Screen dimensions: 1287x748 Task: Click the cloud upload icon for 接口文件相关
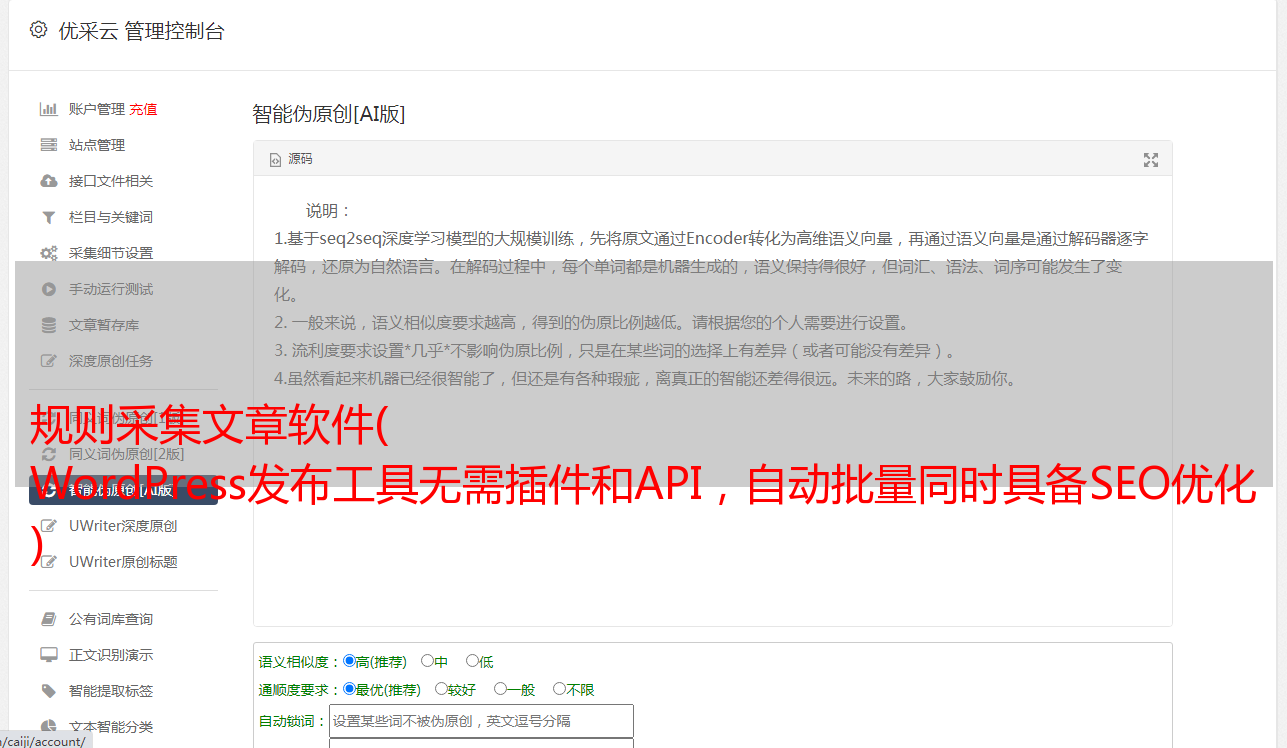(48, 181)
